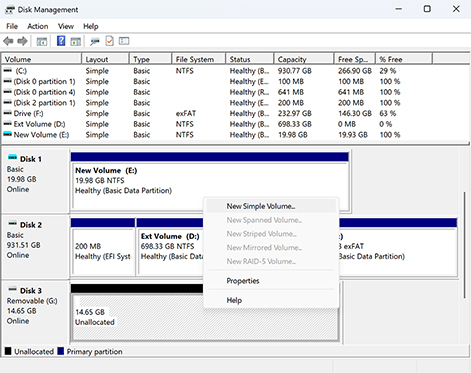
Task: Select the Drive (F:) volume row
Action: coord(235,113)
